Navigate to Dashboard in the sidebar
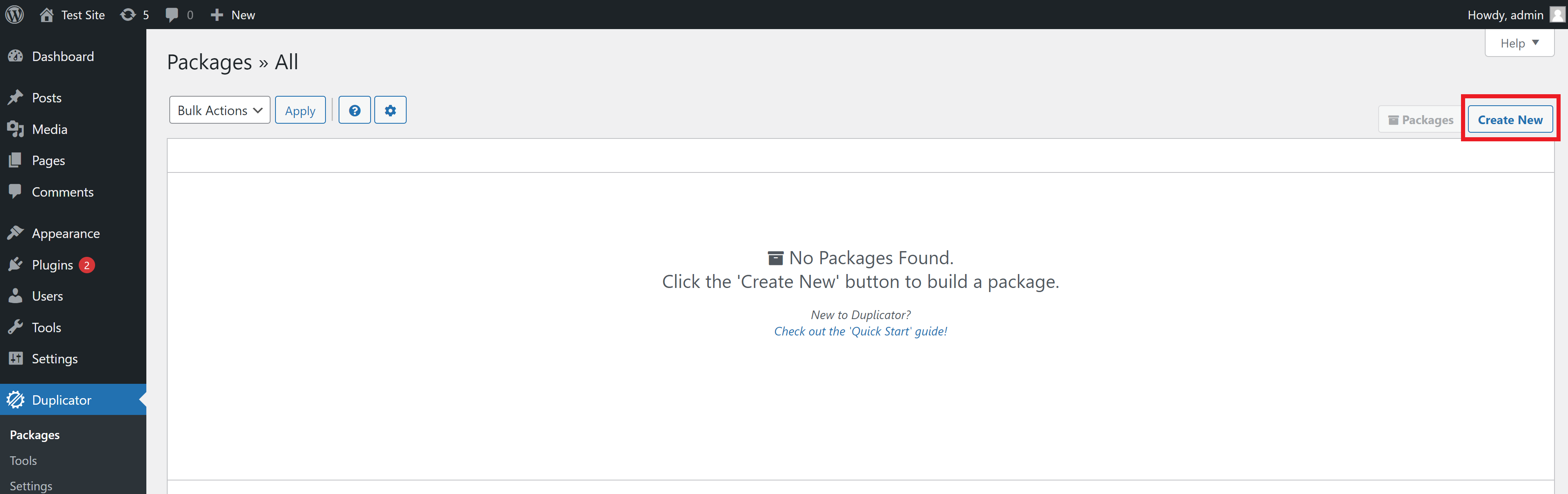1568x494 pixels. [x=63, y=57]
